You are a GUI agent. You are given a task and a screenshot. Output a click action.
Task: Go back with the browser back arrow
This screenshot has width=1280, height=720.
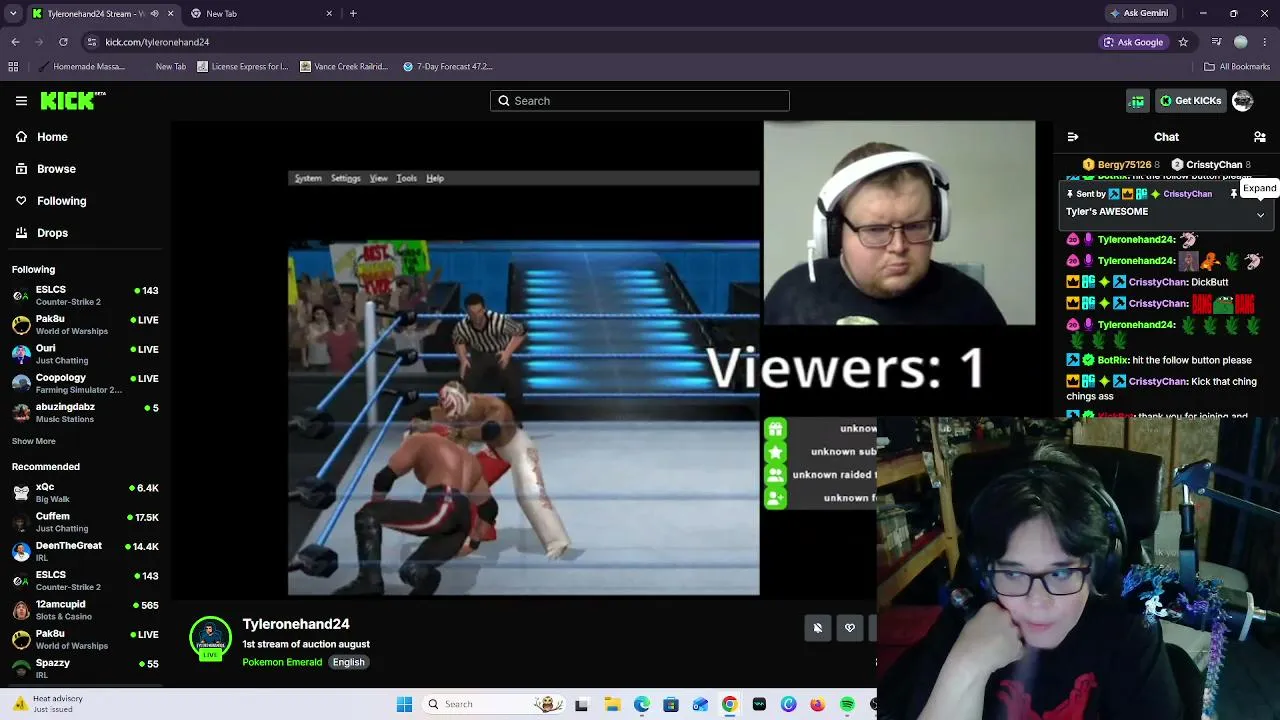(x=15, y=42)
